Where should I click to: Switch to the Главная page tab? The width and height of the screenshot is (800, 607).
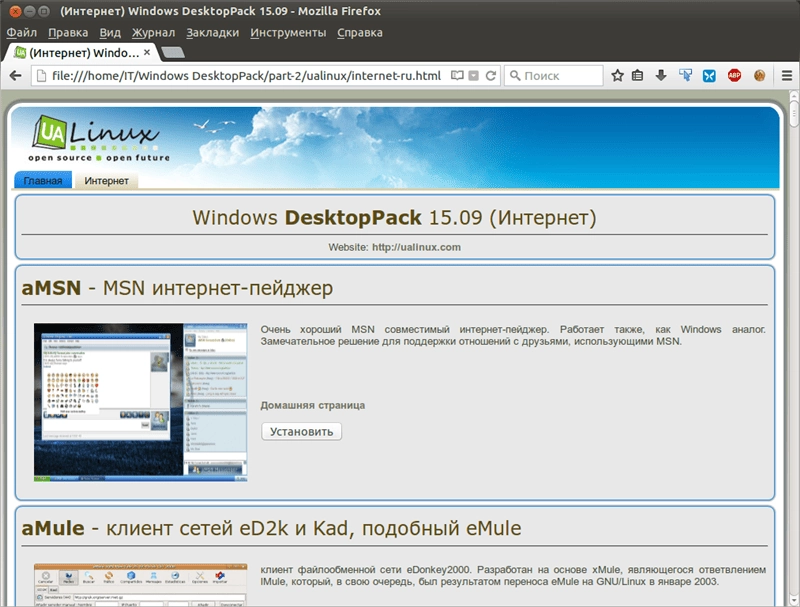pyautogui.click(x=43, y=181)
